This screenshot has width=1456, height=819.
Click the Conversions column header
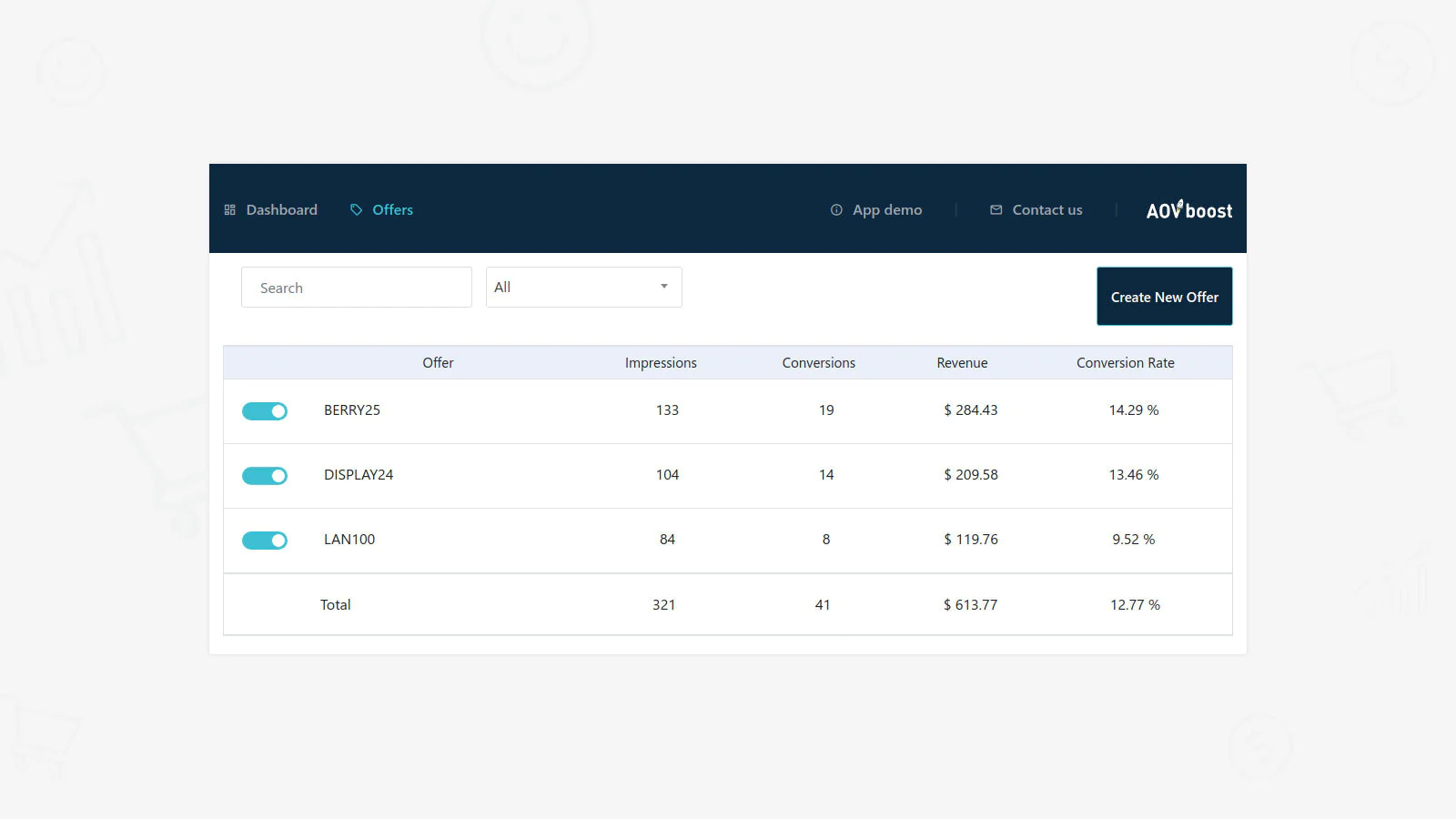819,363
